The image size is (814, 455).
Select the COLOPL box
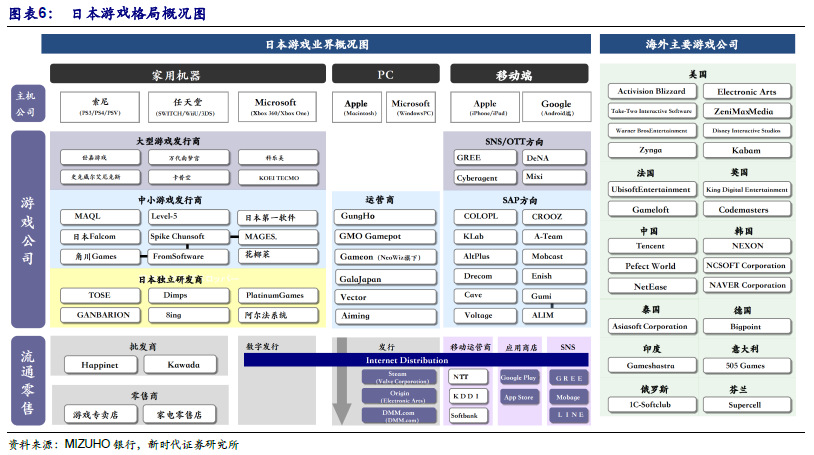click(485, 217)
